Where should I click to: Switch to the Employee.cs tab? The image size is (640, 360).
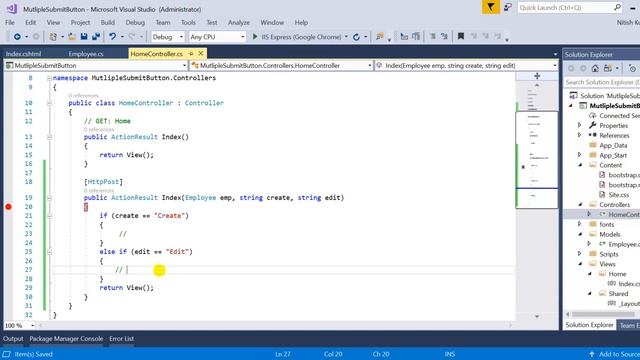[86, 54]
